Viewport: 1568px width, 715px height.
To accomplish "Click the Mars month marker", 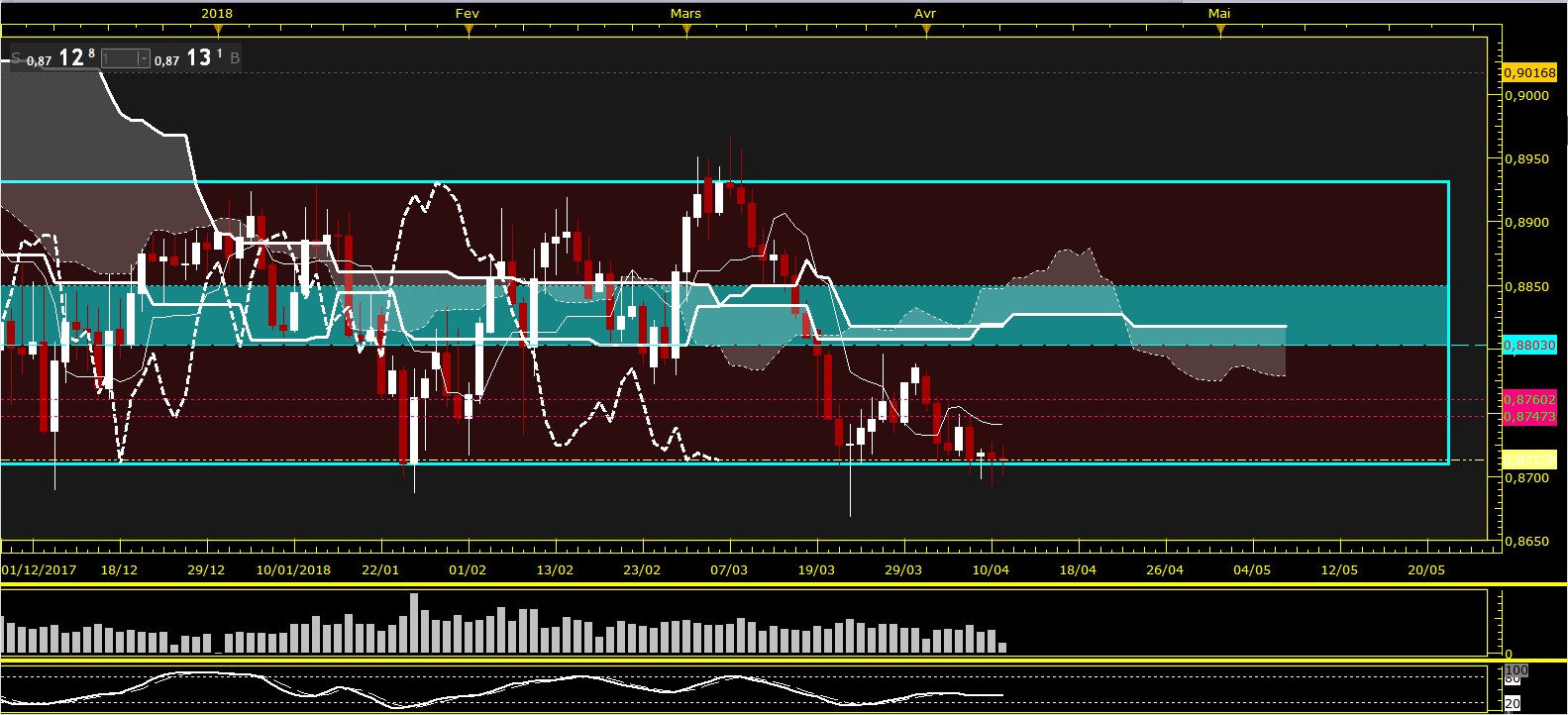I will tap(685, 13).
